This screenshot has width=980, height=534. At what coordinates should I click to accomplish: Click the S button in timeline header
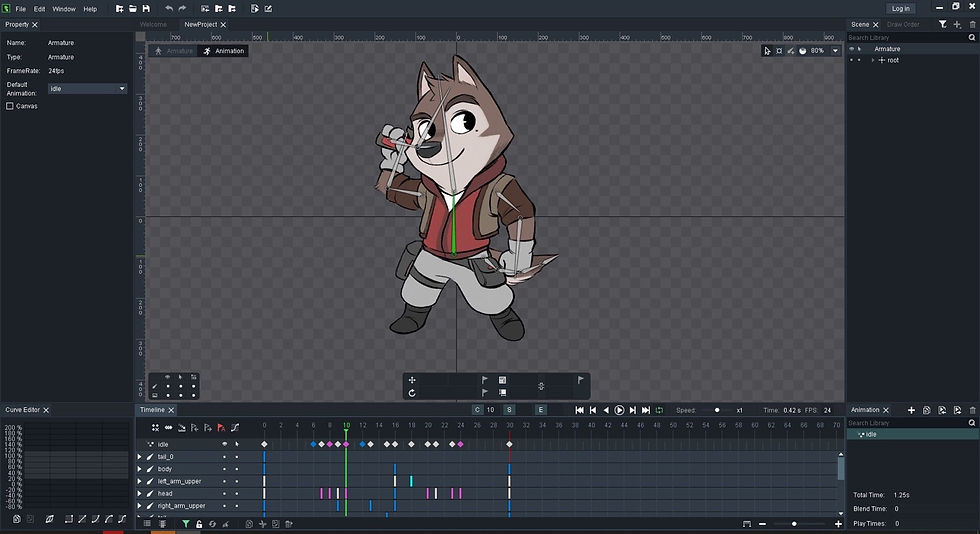(509, 410)
